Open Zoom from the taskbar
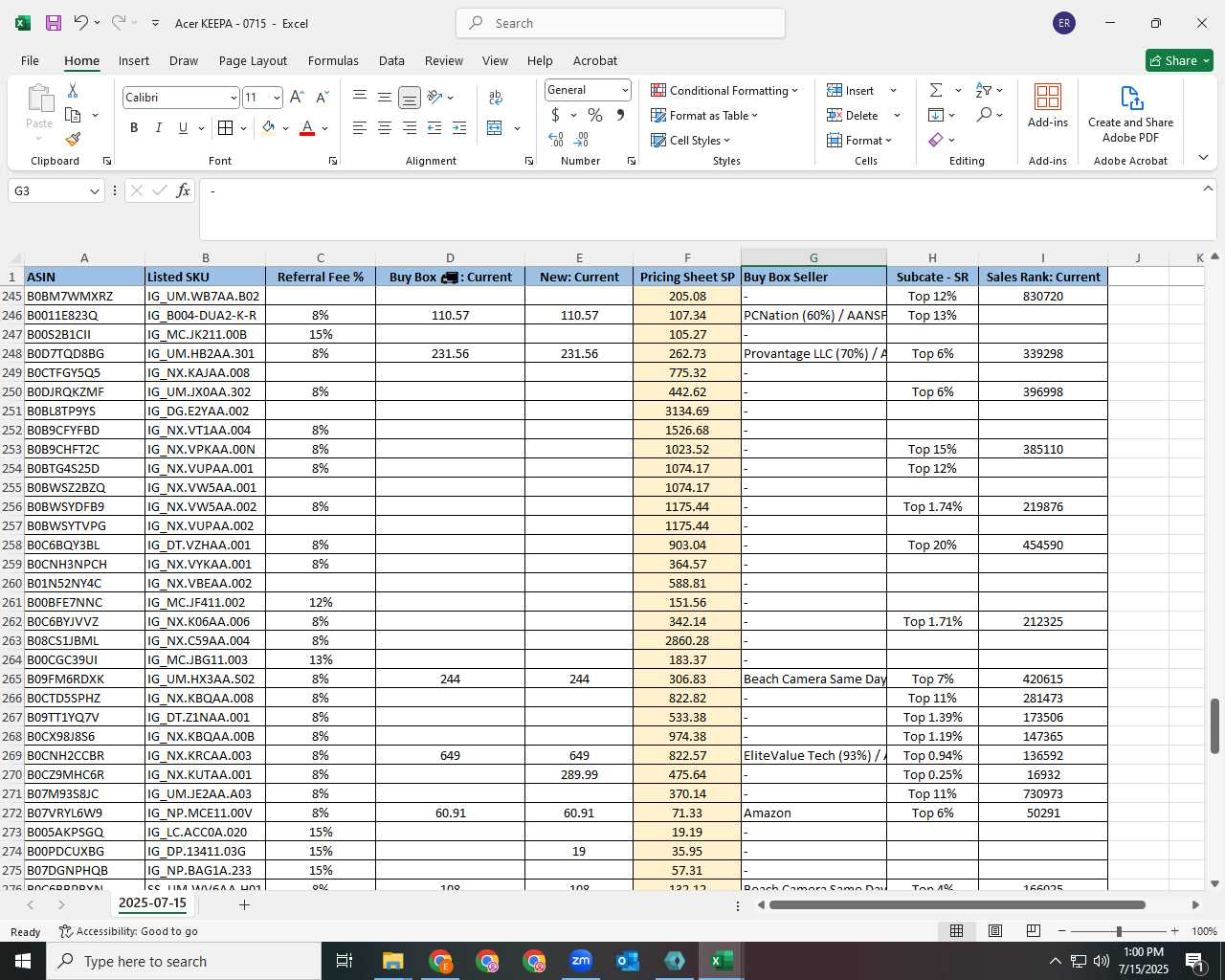The image size is (1225, 980). click(x=581, y=961)
